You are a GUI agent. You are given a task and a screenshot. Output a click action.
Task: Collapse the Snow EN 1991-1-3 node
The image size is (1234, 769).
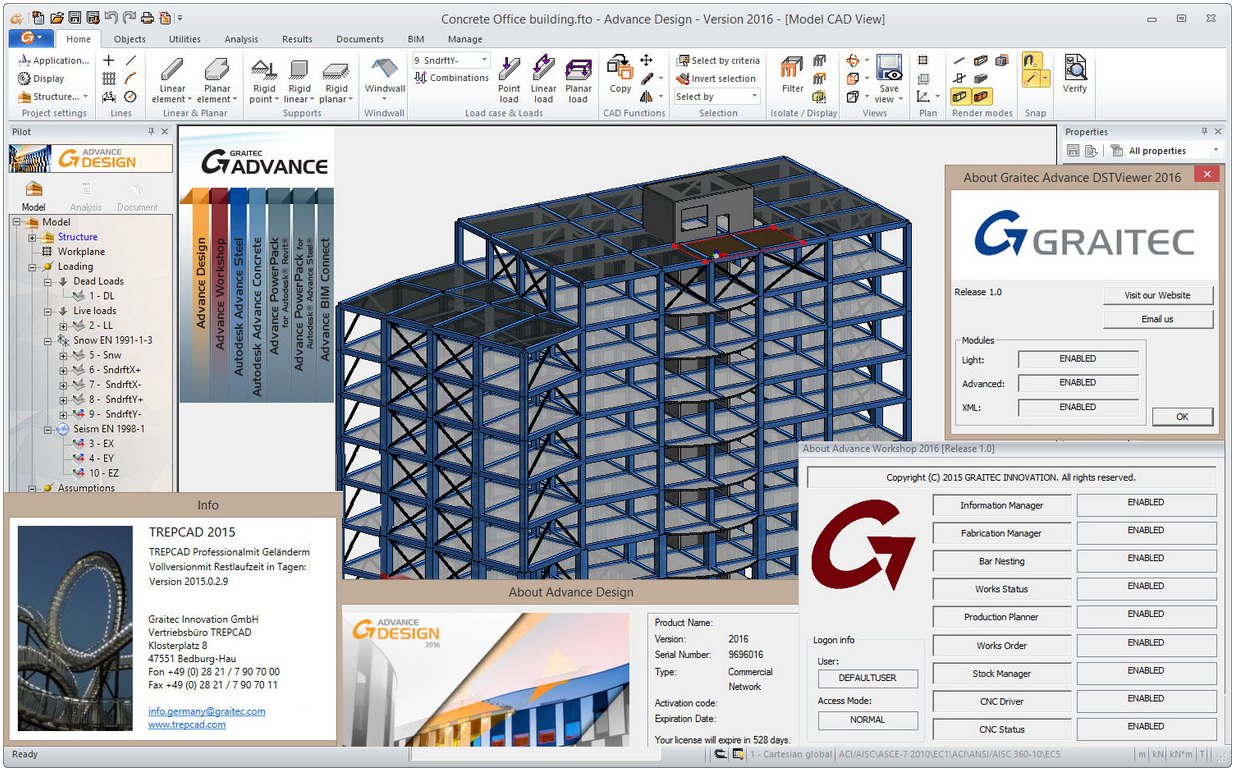[48, 340]
